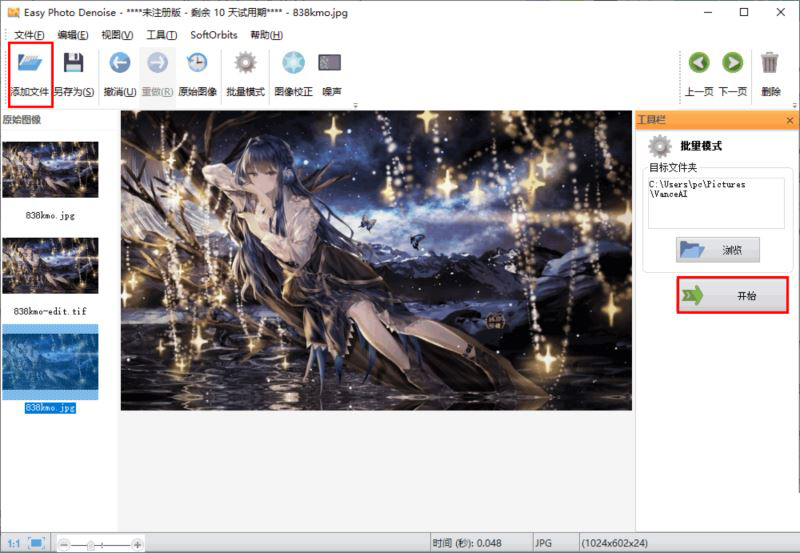Zoom in with the plus button
This screenshot has height=553, width=800.
point(137,544)
